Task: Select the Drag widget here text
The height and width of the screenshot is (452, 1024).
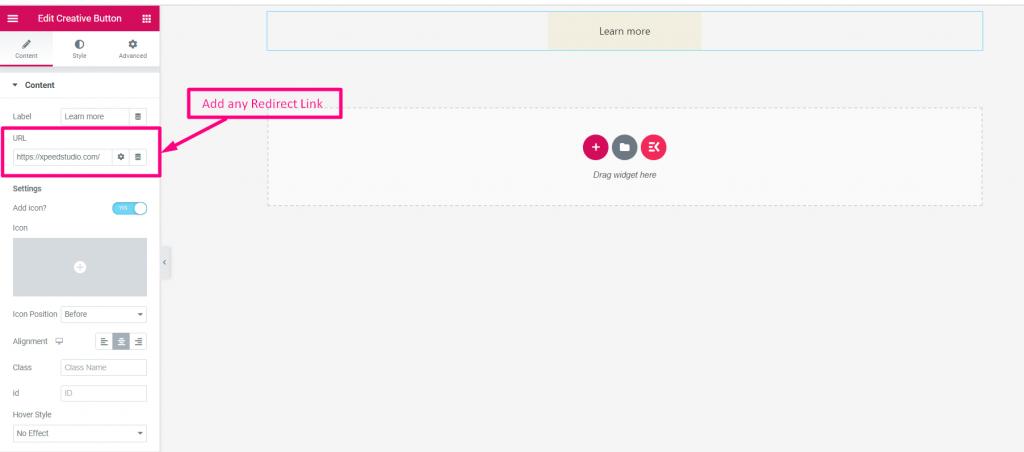Action: (624, 175)
